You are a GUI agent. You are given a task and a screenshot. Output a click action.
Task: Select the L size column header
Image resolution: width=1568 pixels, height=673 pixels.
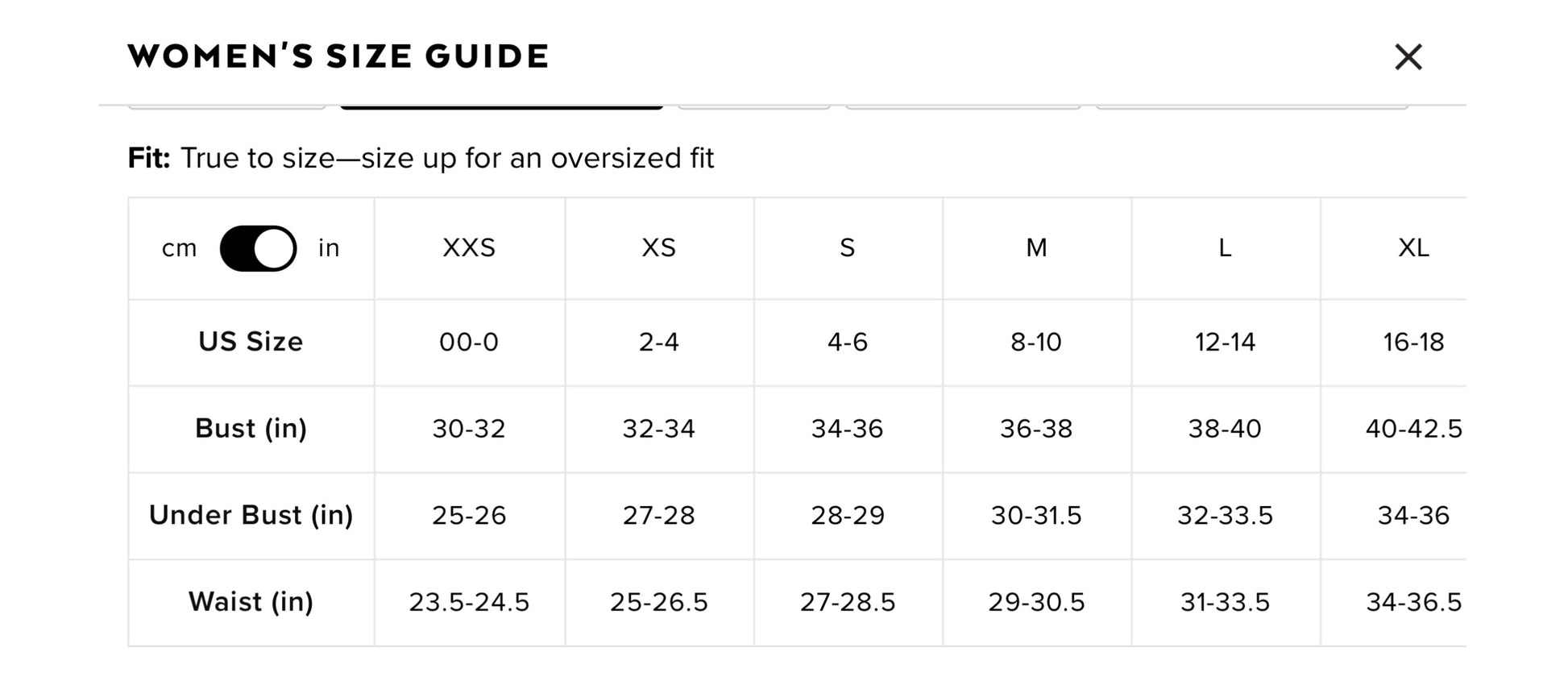click(1225, 248)
